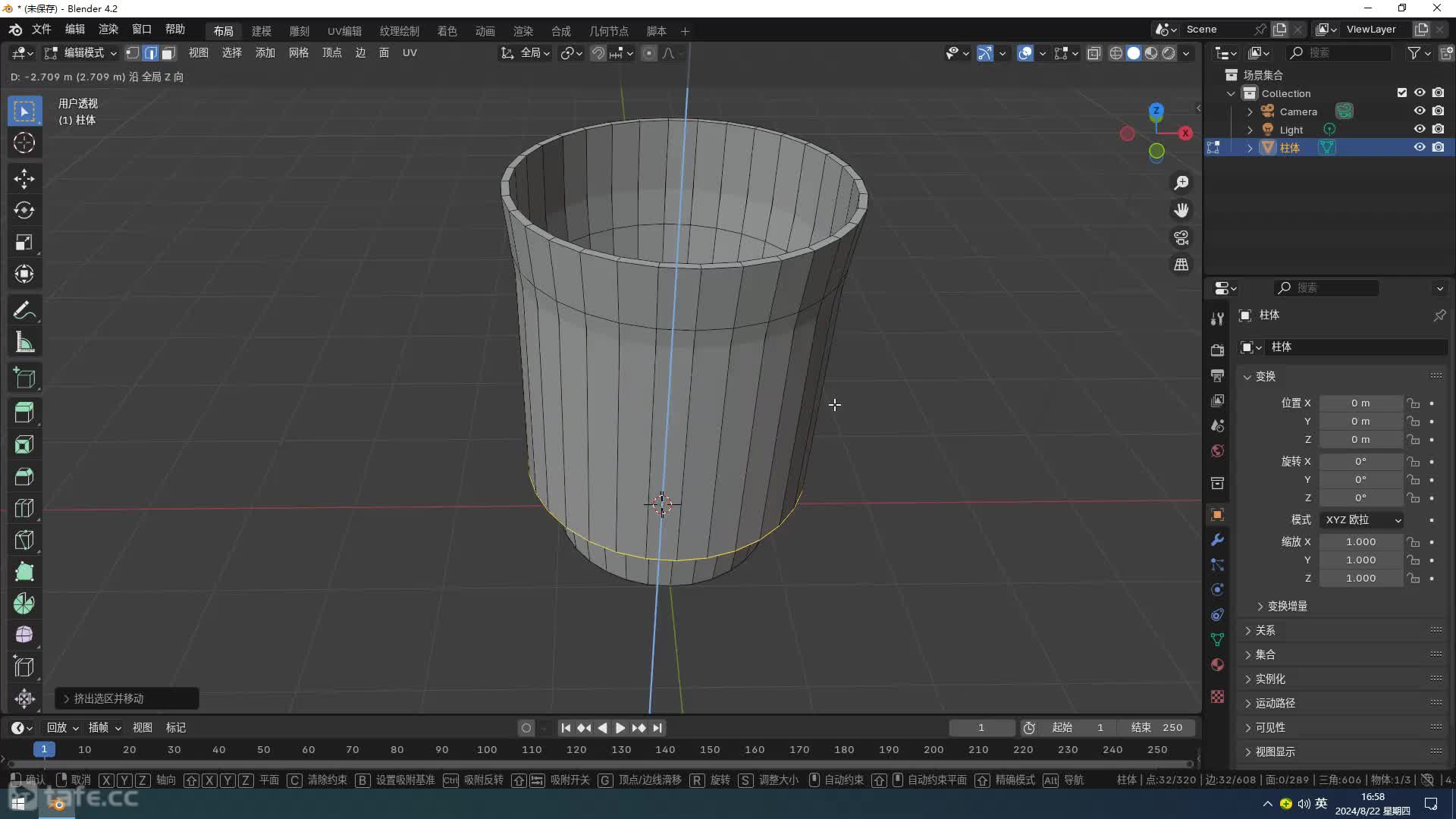The image size is (1456, 819).
Task: Play the animation forward
Action: click(620, 728)
